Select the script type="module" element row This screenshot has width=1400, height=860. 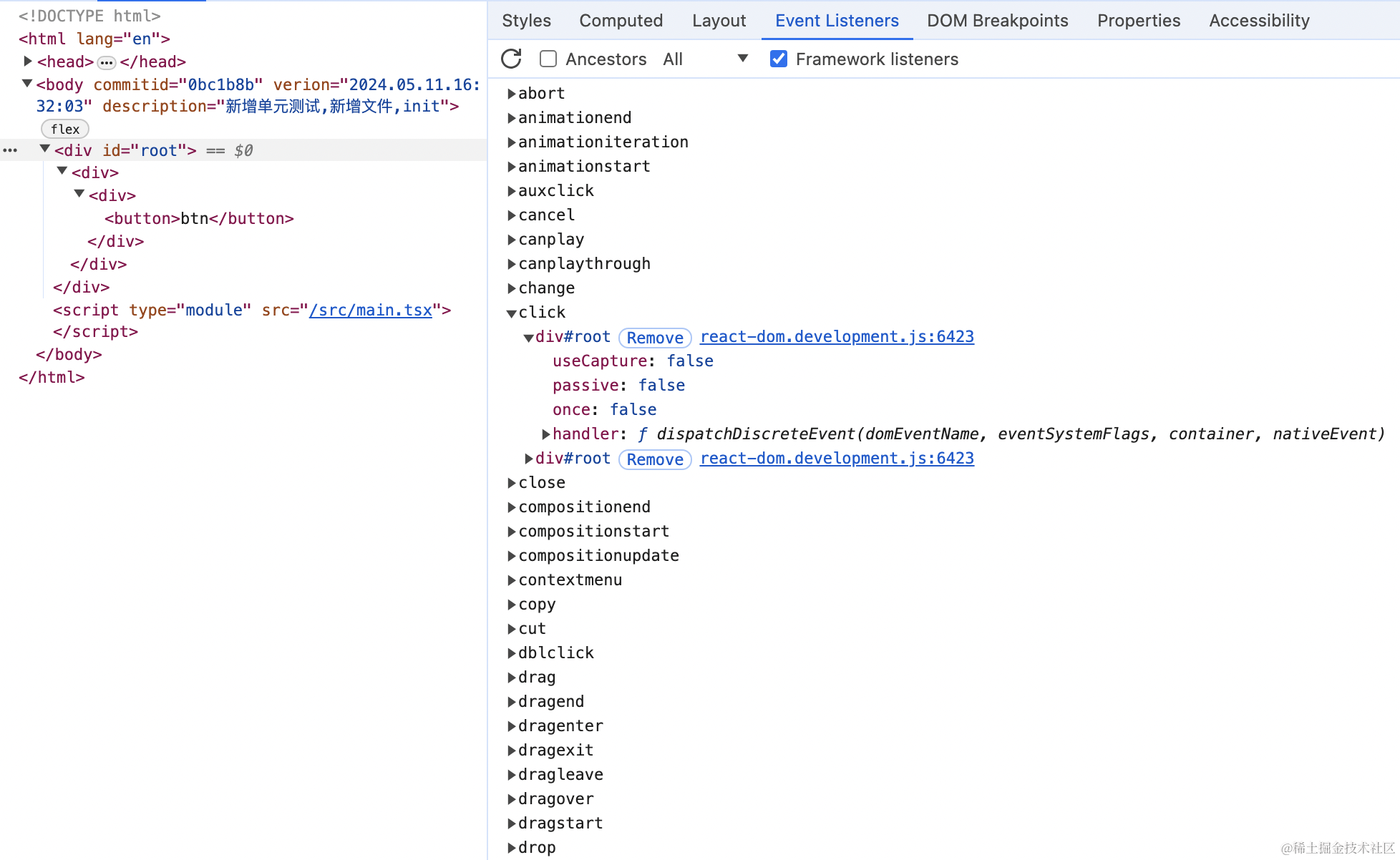(252, 310)
